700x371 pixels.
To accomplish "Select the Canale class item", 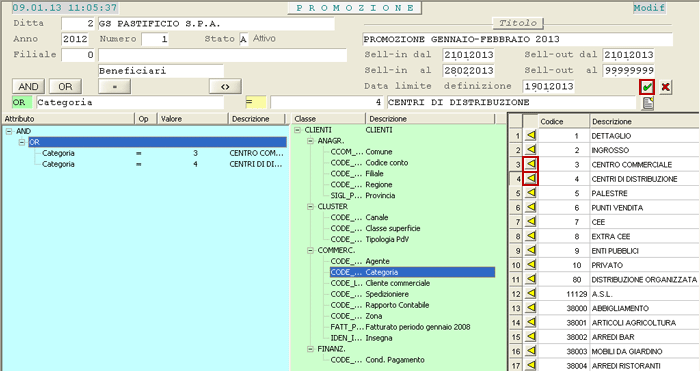I will point(359,217).
